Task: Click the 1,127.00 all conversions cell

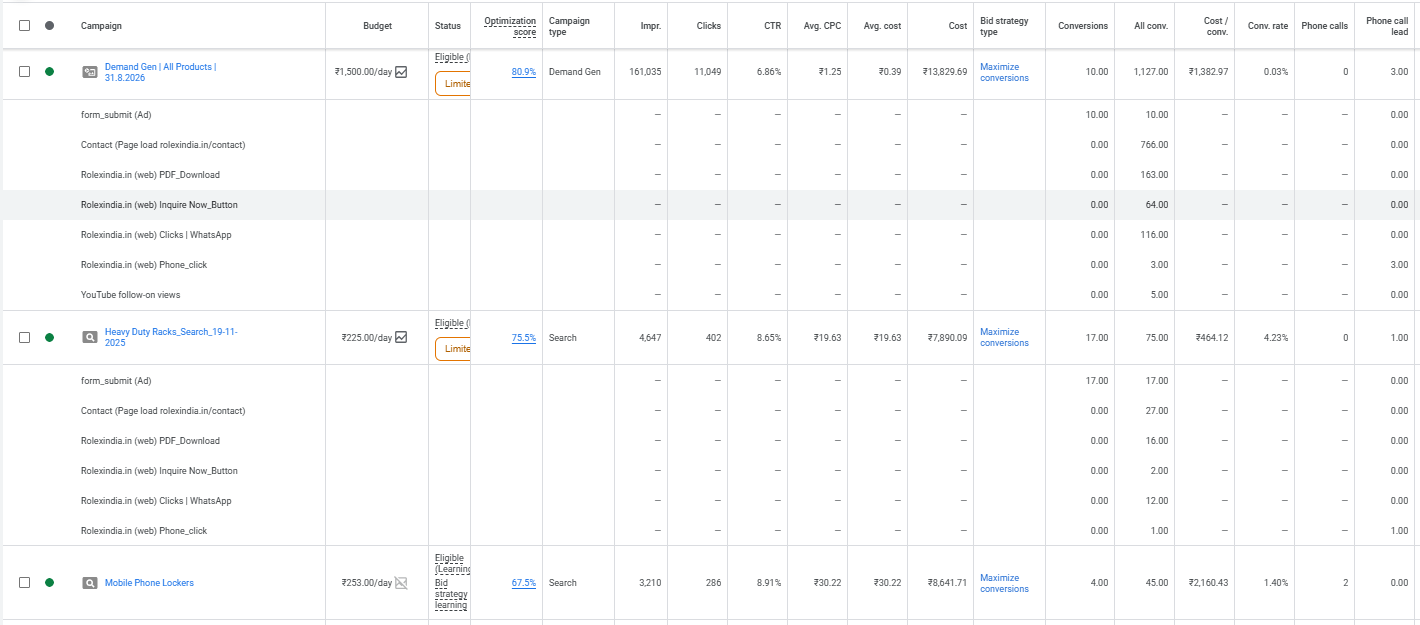Action: pyautogui.click(x=1151, y=72)
